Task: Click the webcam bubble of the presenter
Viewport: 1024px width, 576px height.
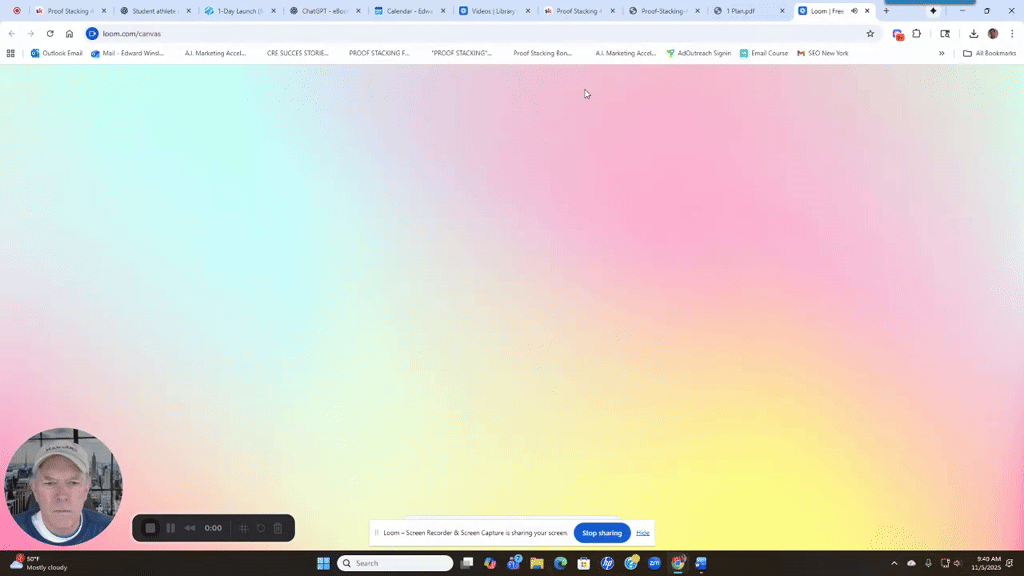Action: tap(63, 487)
